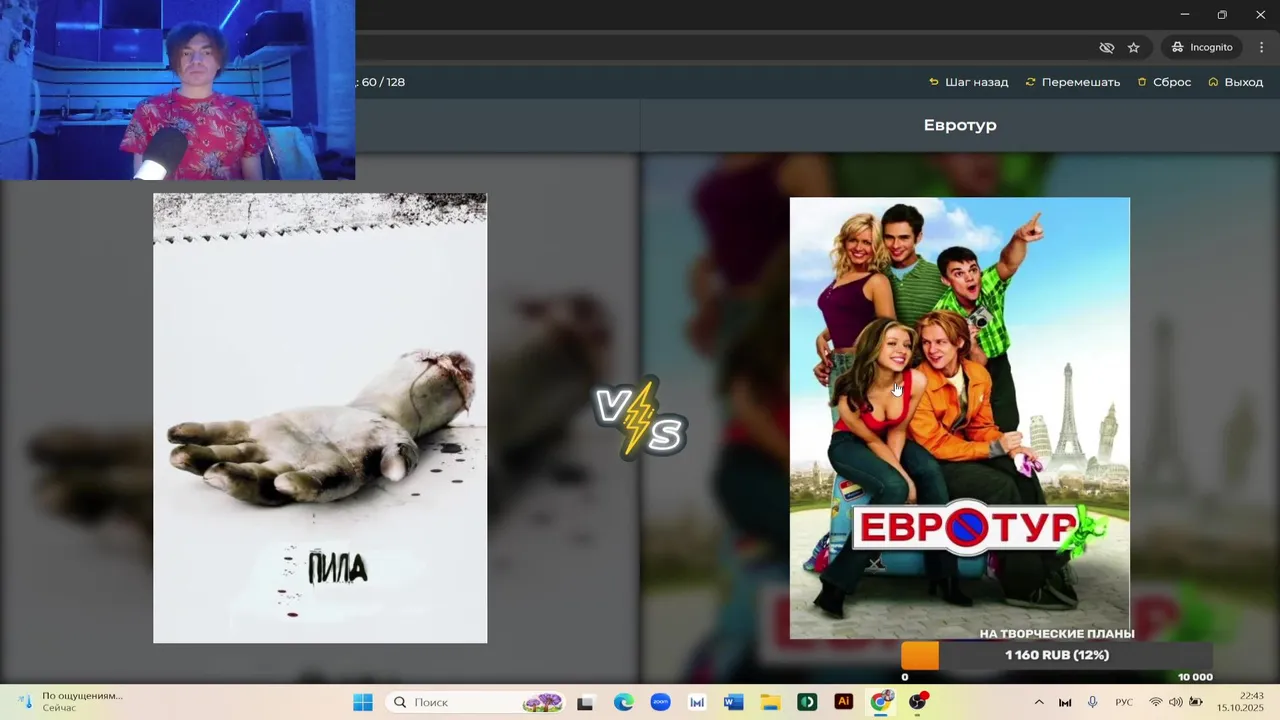Click the crossed-out eye tracking protection icon
Viewport: 1280px width, 720px height.
[1106, 47]
